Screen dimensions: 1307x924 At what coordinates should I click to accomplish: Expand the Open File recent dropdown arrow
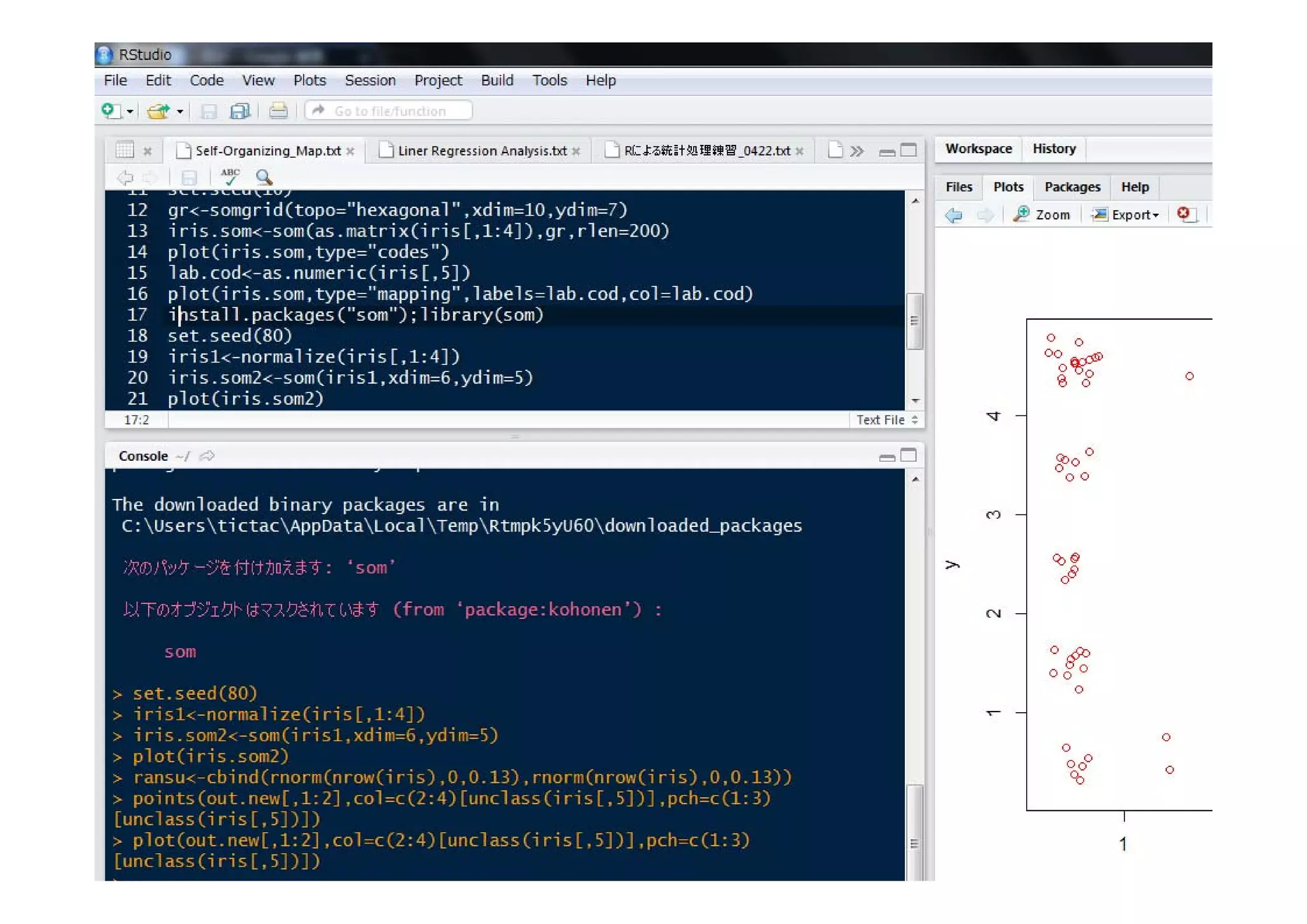click(x=181, y=112)
